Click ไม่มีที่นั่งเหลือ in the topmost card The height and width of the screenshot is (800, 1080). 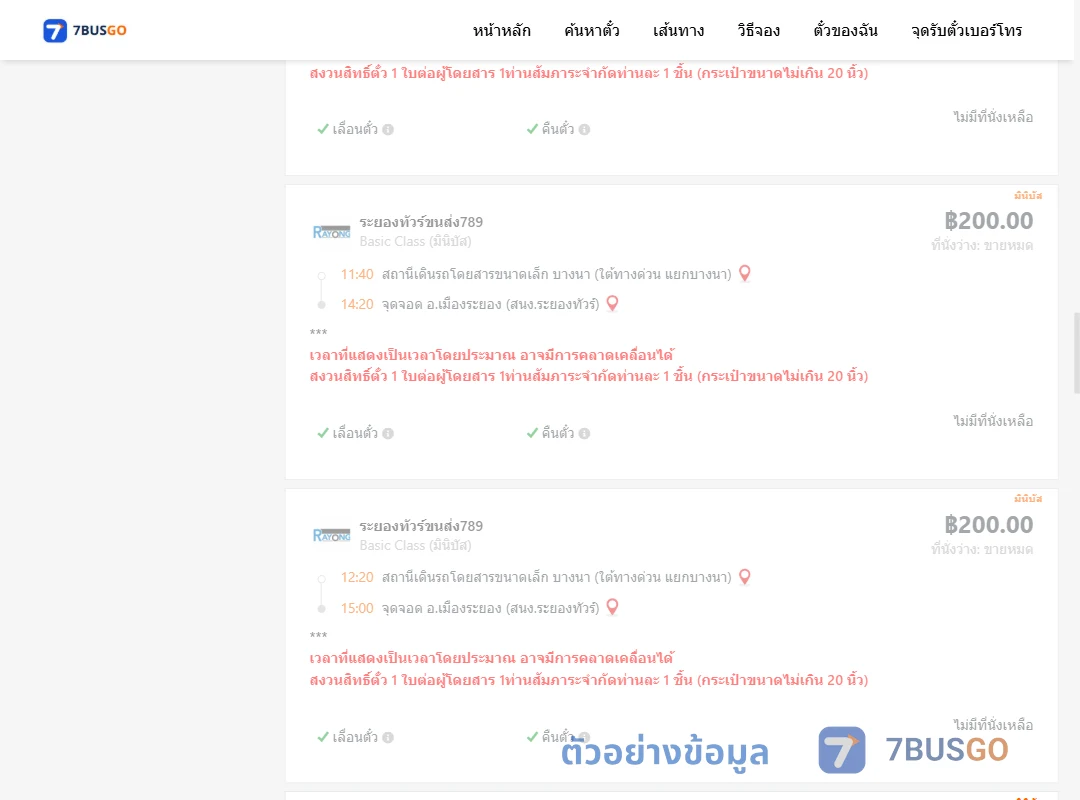pos(993,116)
